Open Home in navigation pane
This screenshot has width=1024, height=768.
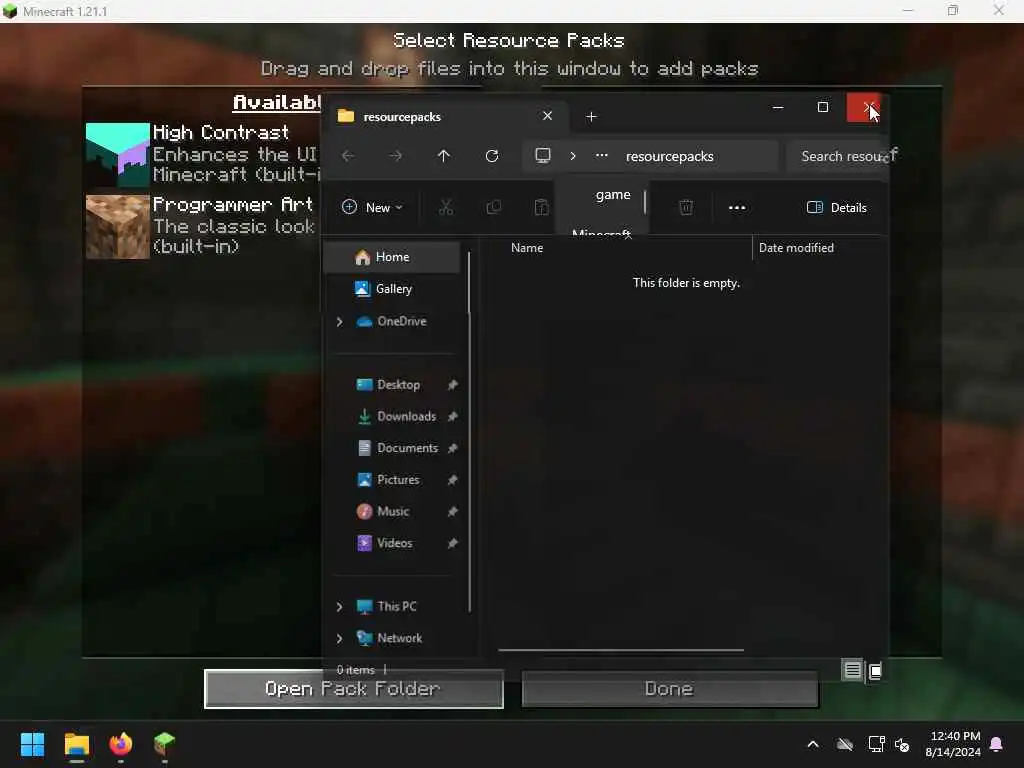pos(392,257)
